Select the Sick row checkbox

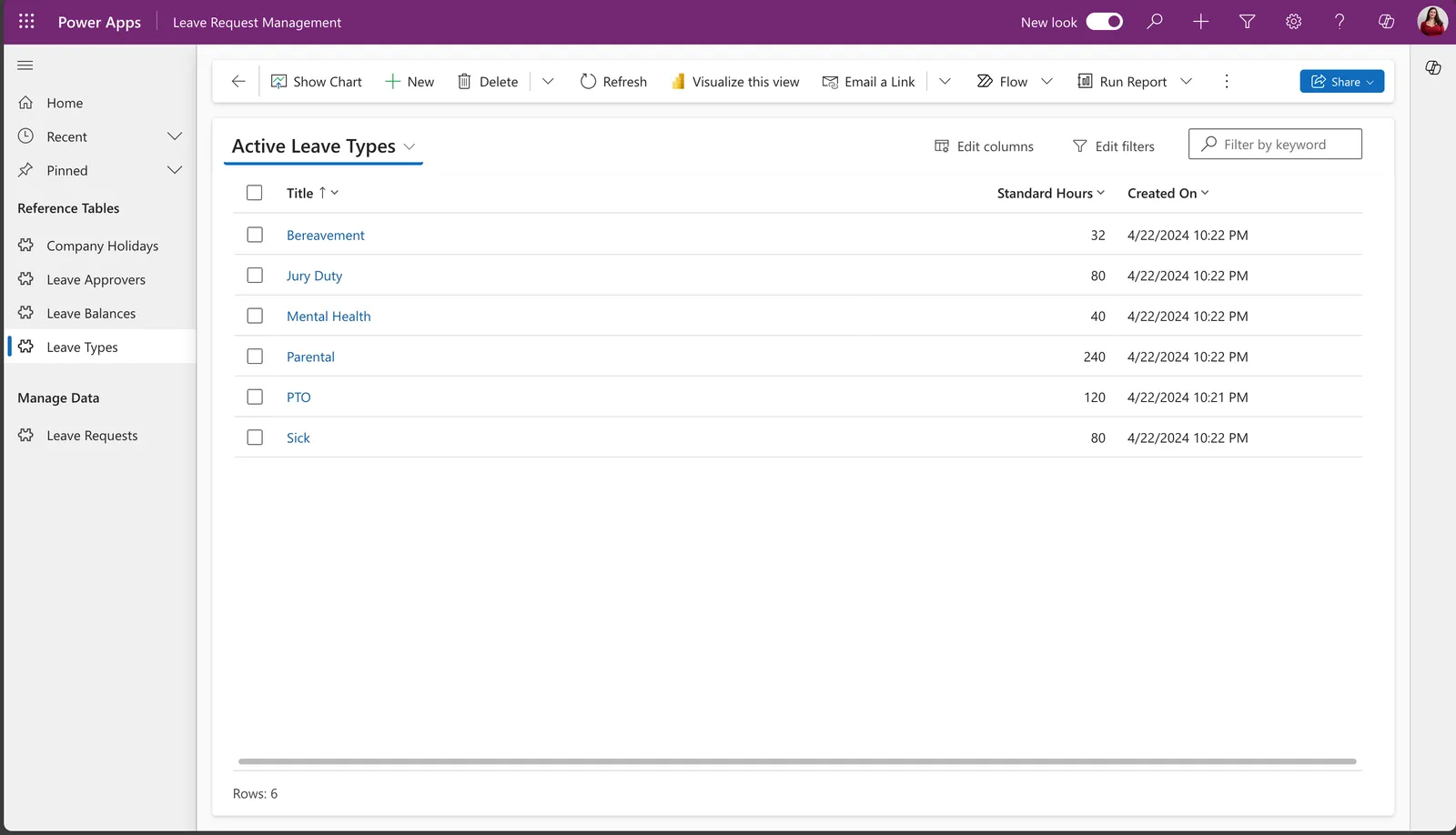255,438
